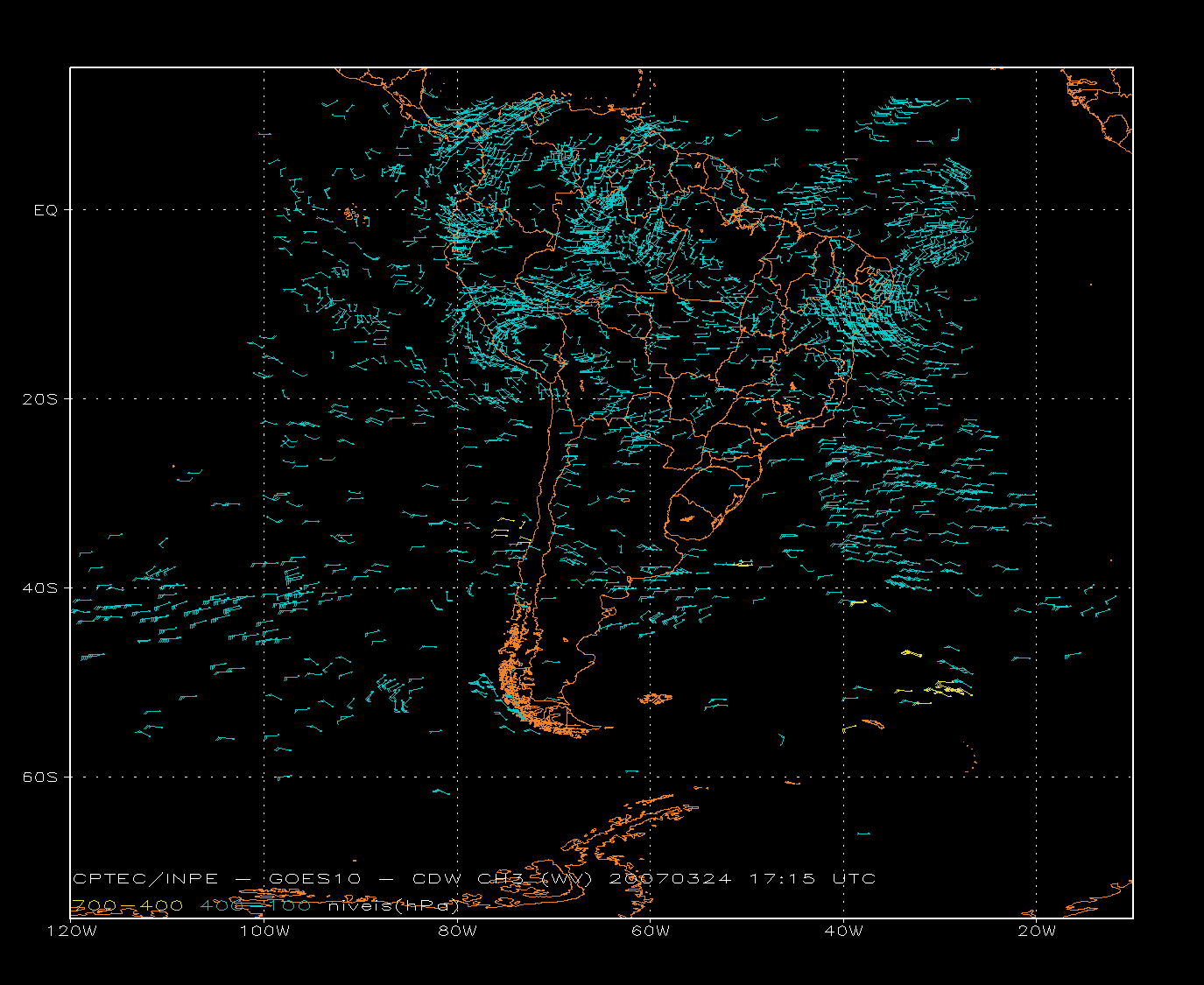Click the 17:15 UTC time text
This screenshot has height=985, width=1204.
[812, 878]
